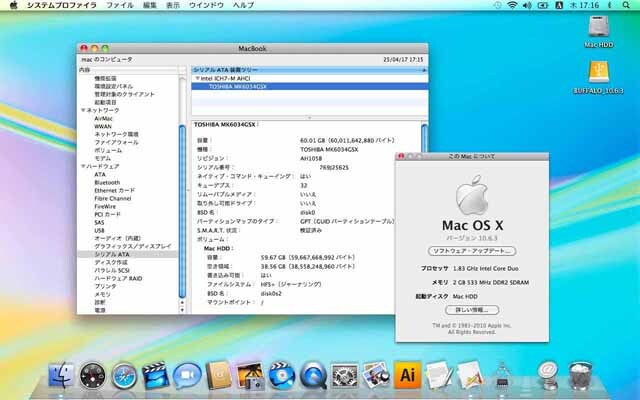Click the sidebar scroll down arrow
The height and width of the screenshot is (400, 640).
click(182, 310)
